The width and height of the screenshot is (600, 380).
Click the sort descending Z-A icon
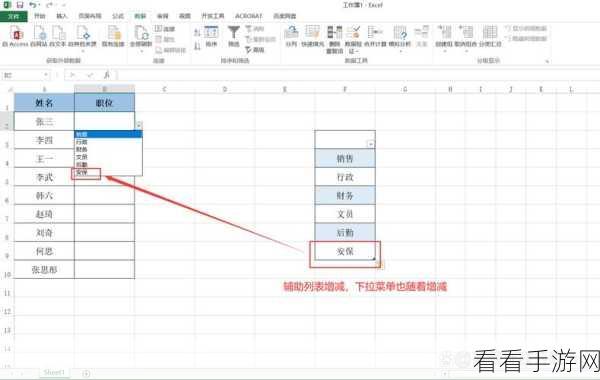[197, 46]
